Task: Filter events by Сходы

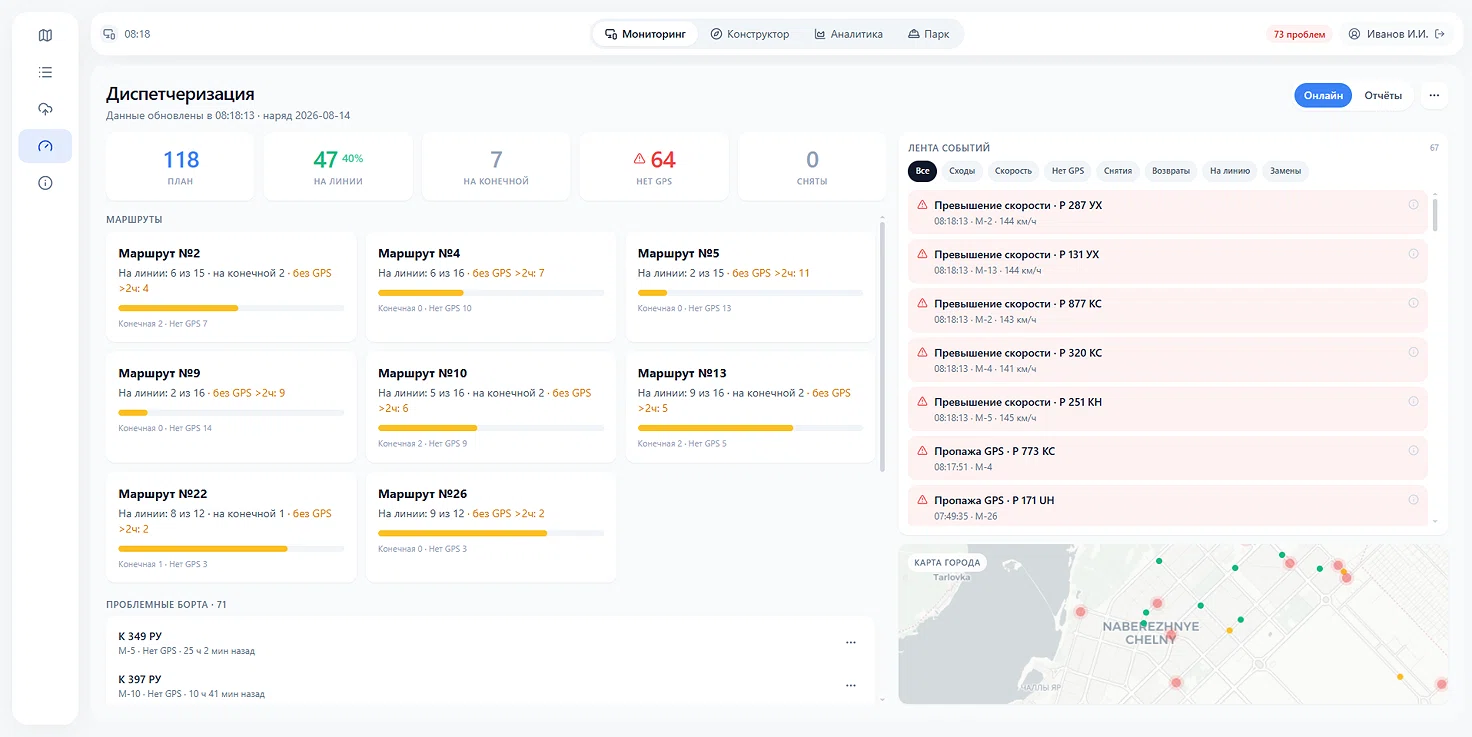Action: coord(962,171)
